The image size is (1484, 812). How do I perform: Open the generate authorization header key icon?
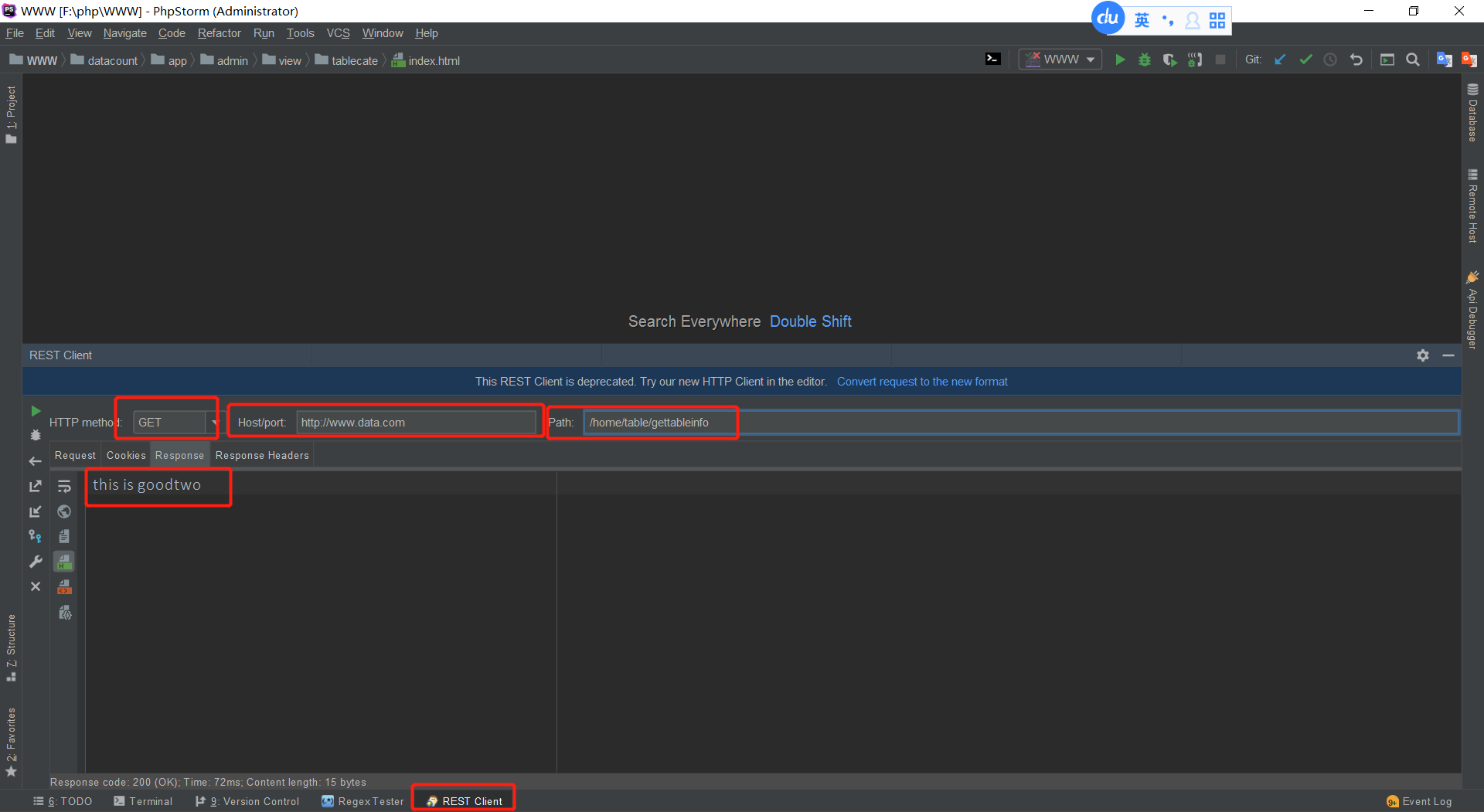pyautogui.click(x=36, y=536)
